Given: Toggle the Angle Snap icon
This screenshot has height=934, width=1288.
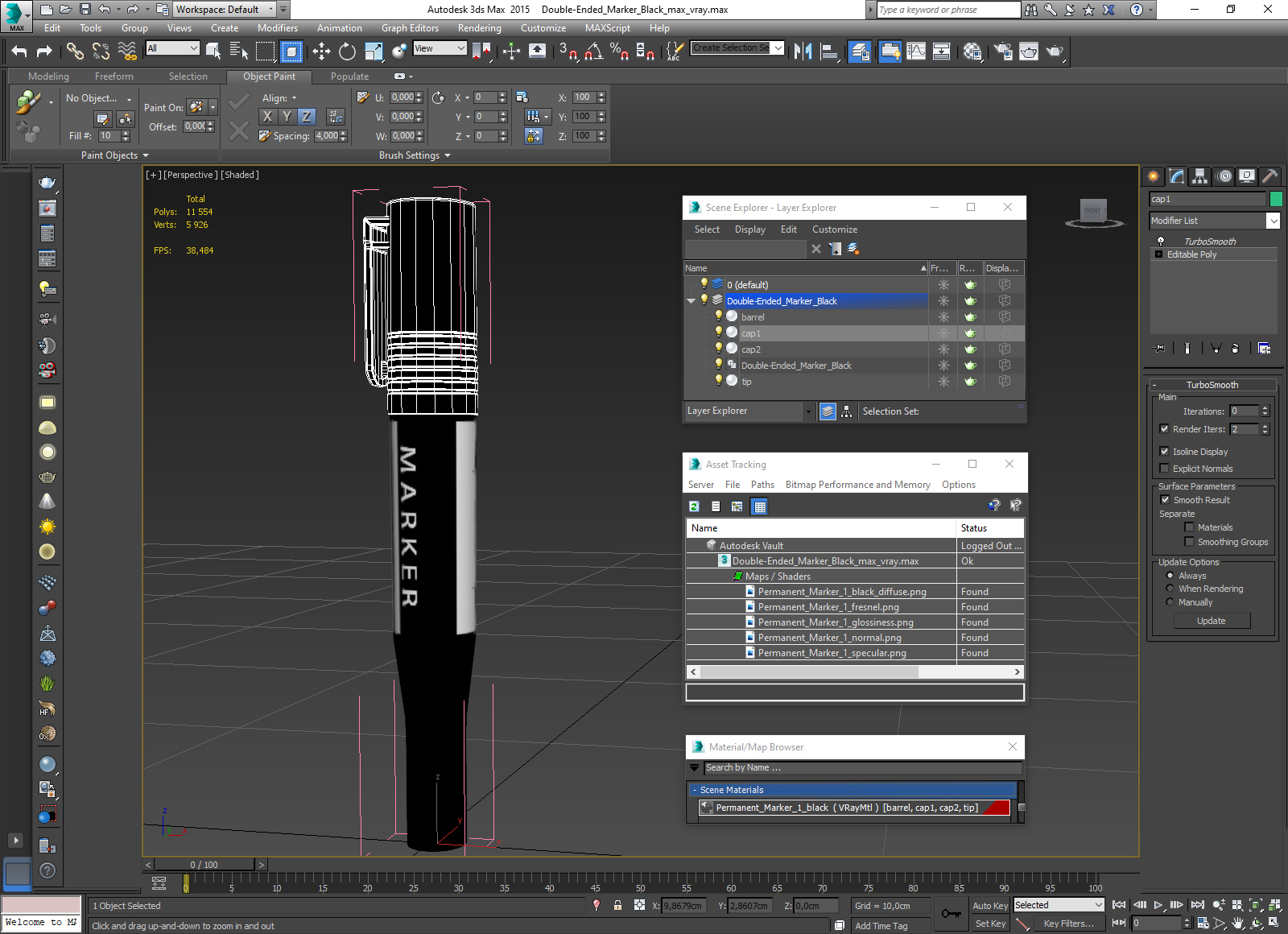Looking at the screenshot, I should 594,52.
